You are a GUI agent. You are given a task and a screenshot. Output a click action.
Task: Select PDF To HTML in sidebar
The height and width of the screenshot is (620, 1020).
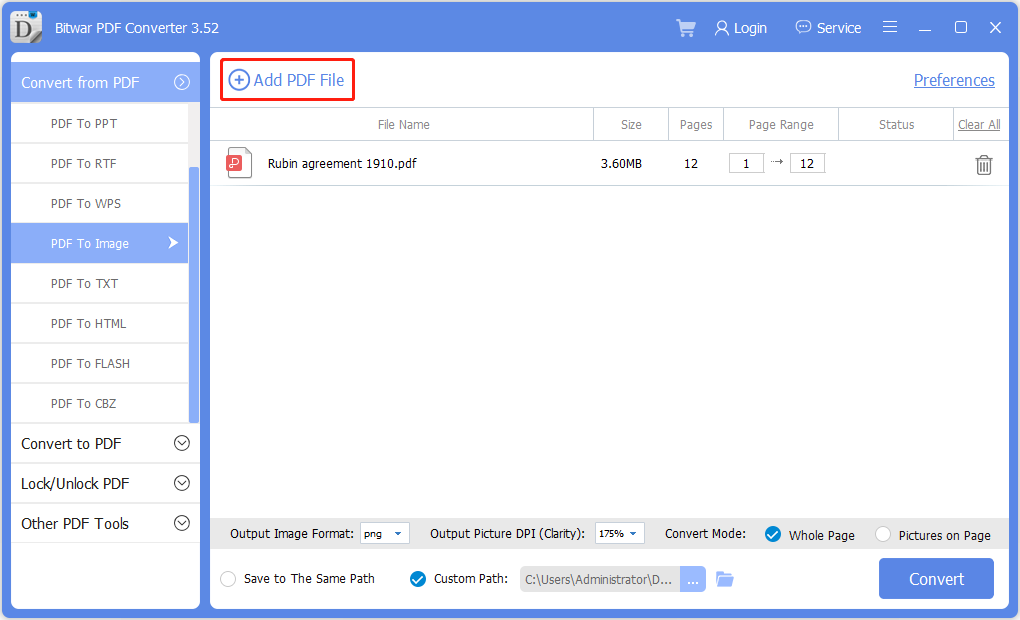click(x=88, y=323)
